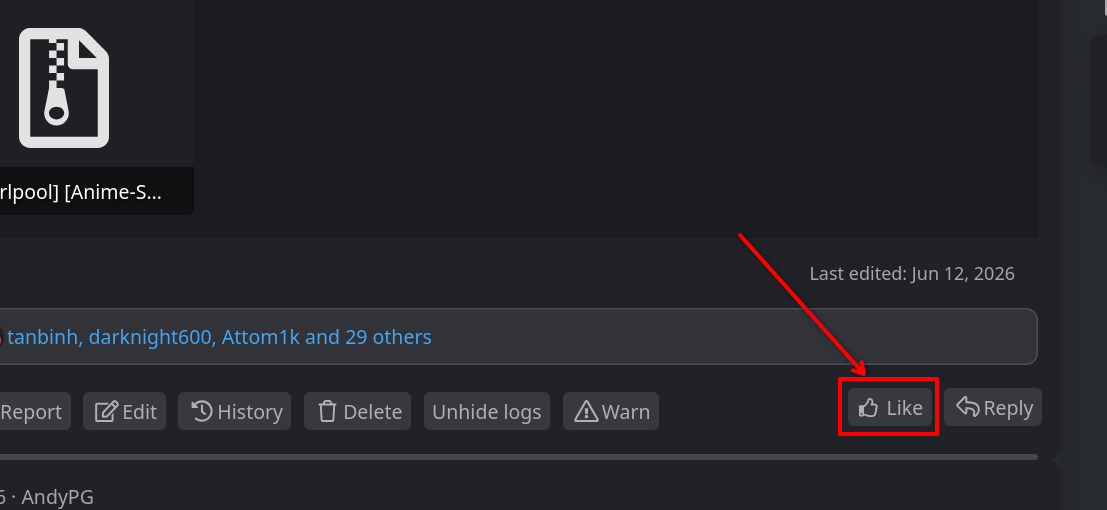Open darknight600's profile link

(150, 337)
